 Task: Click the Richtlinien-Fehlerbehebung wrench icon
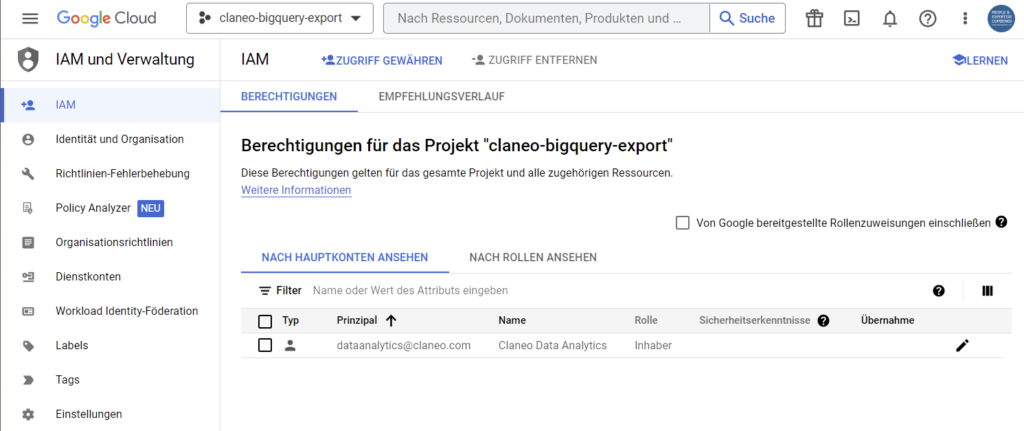[28, 174]
